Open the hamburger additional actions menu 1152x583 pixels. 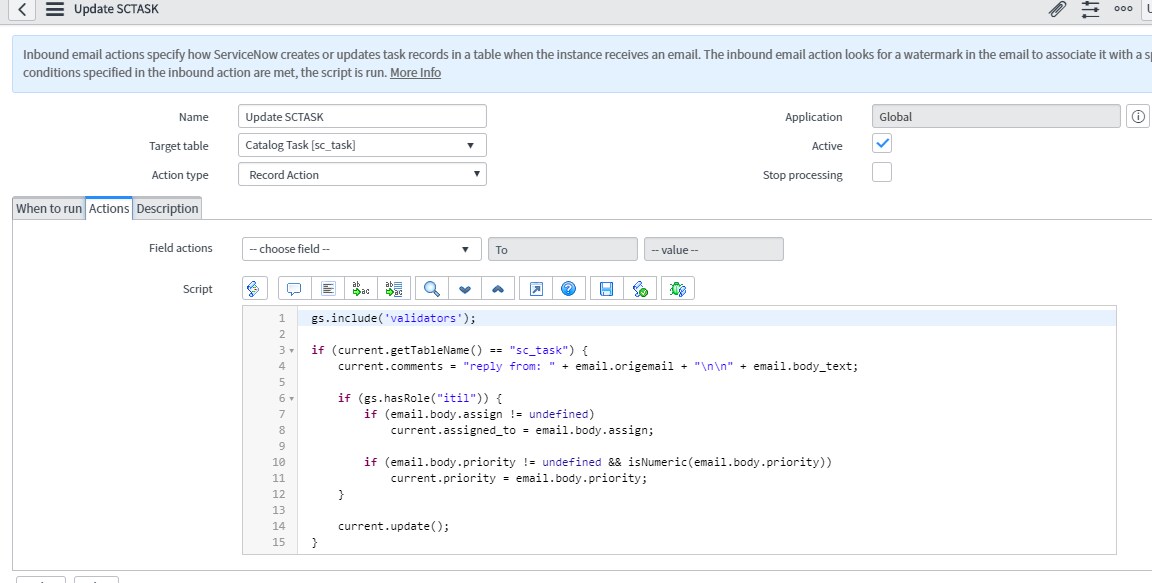coord(54,10)
